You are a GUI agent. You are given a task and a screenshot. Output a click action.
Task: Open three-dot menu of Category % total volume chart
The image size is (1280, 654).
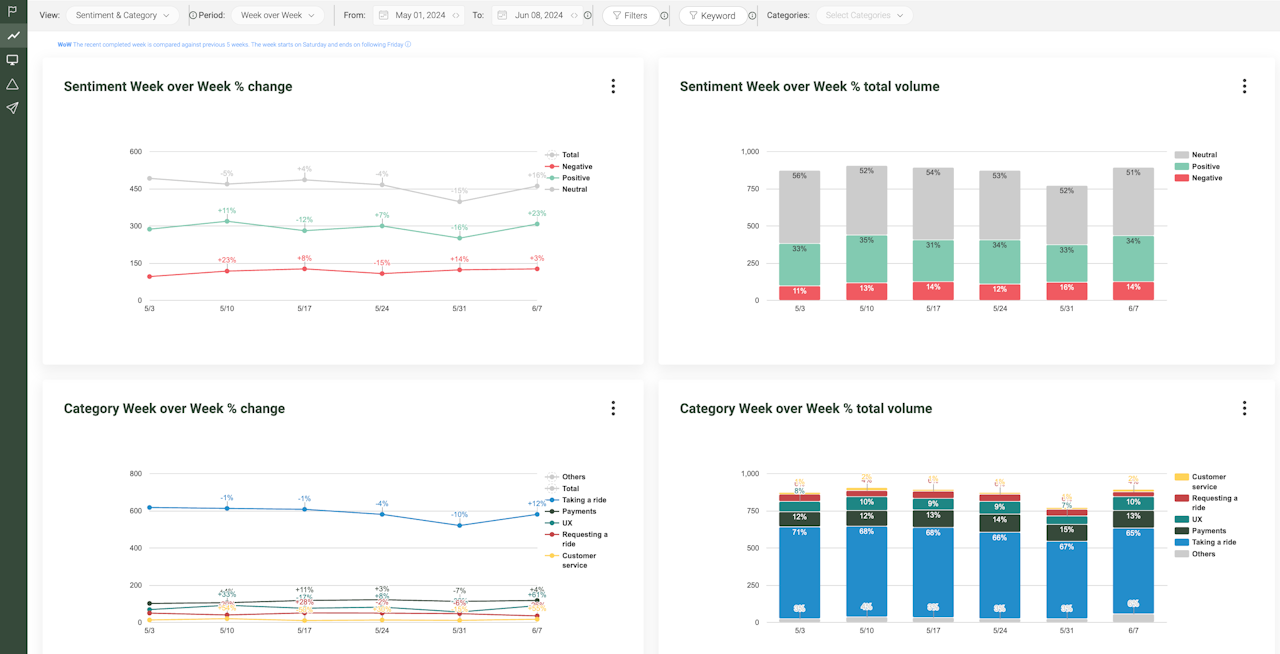tap(1244, 408)
